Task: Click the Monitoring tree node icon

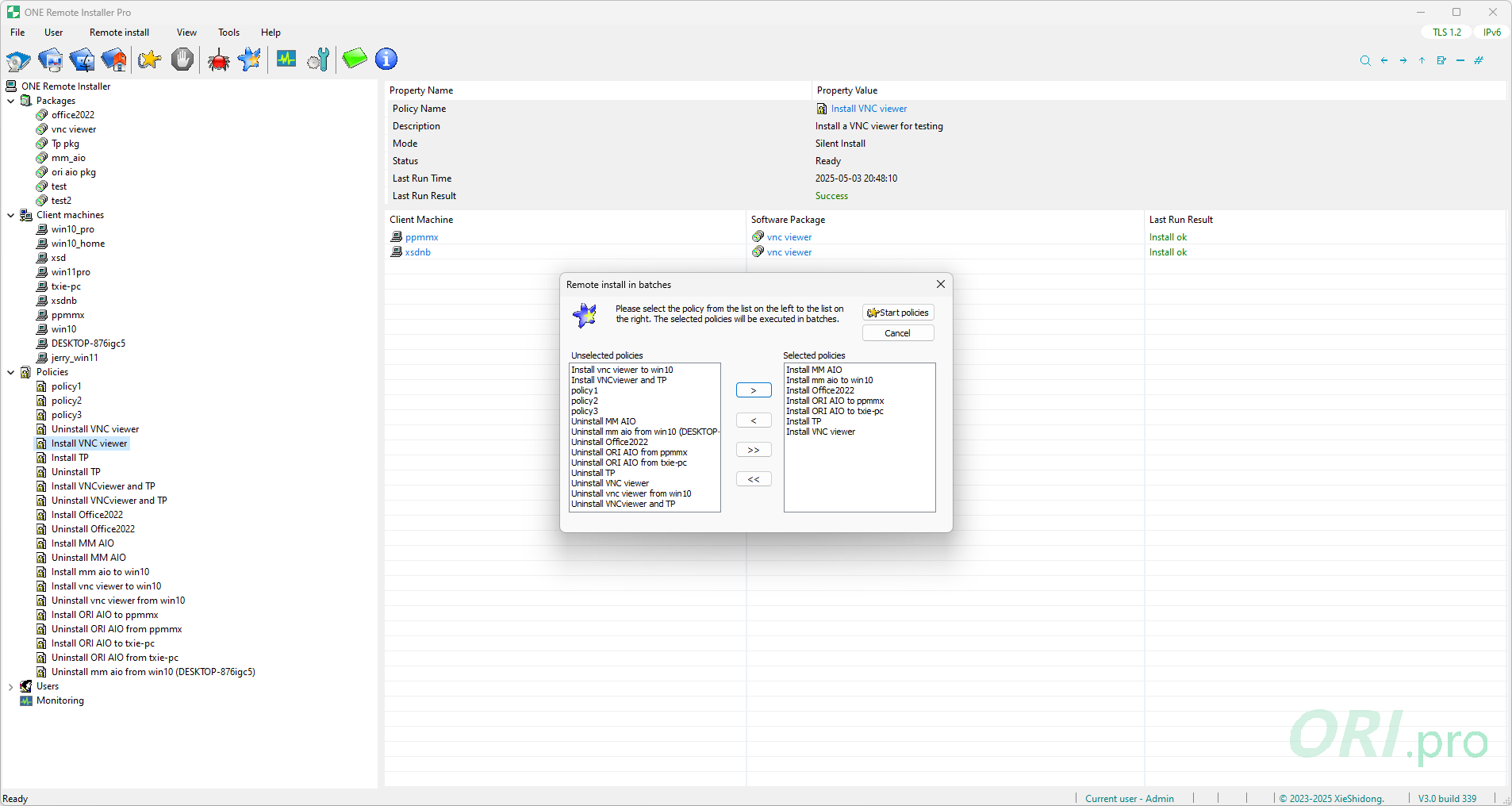Action: pos(26,700)
